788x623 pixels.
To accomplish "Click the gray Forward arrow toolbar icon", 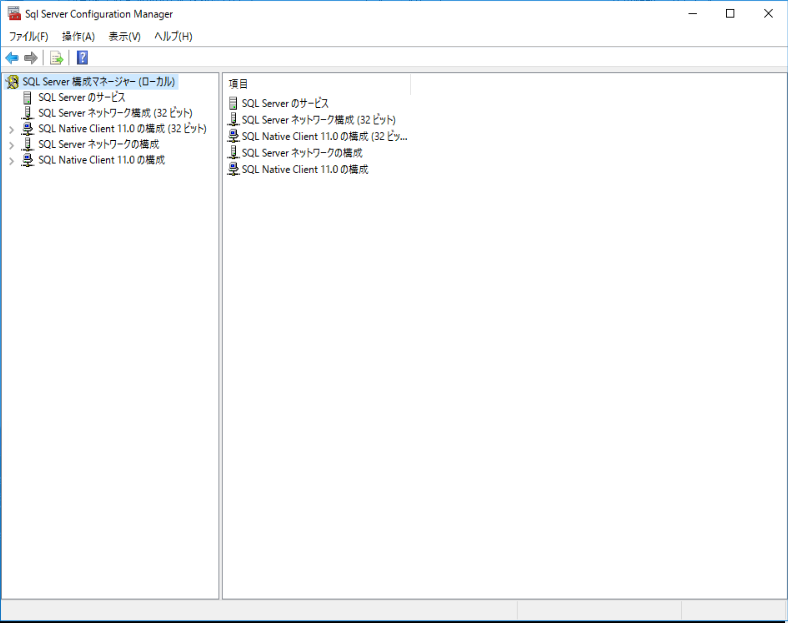I will 31,58.
